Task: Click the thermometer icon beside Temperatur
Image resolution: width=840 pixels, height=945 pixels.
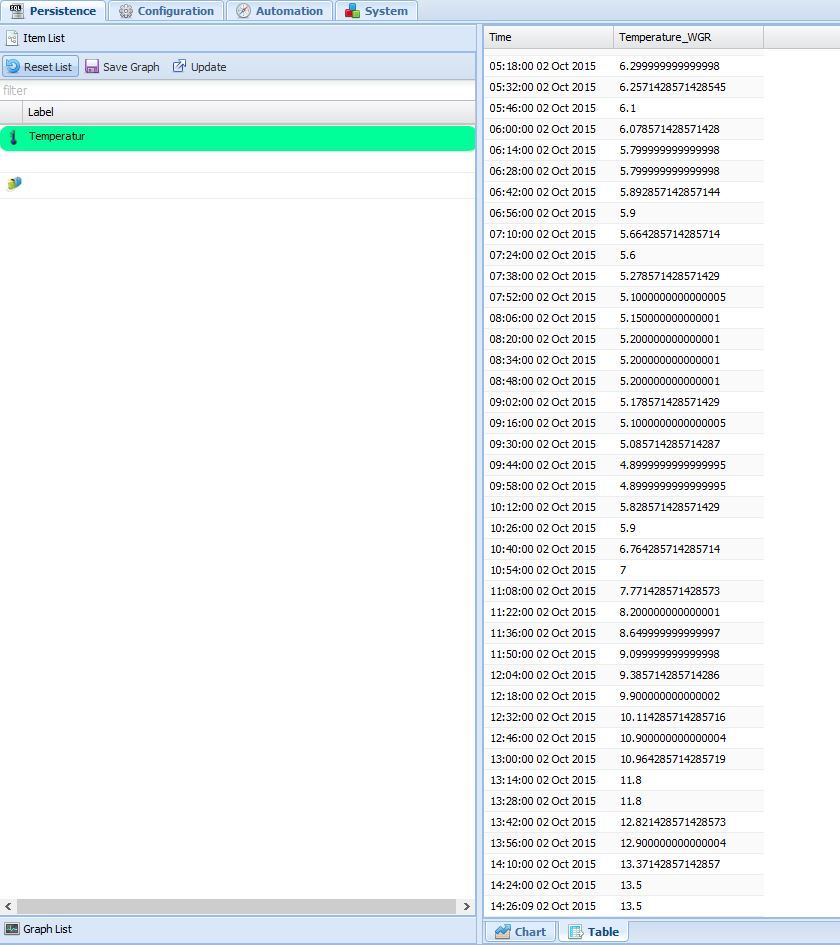Action: [13, 137]
